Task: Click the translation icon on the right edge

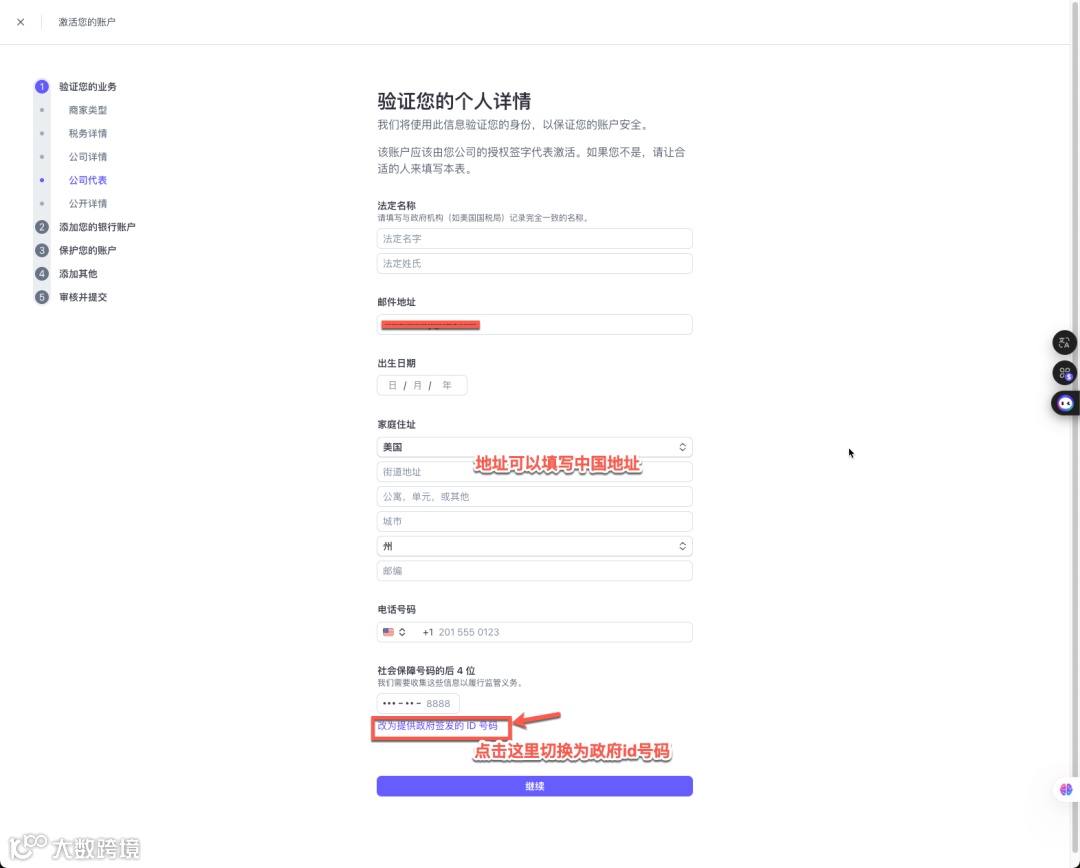Action: click(1064, 342)
